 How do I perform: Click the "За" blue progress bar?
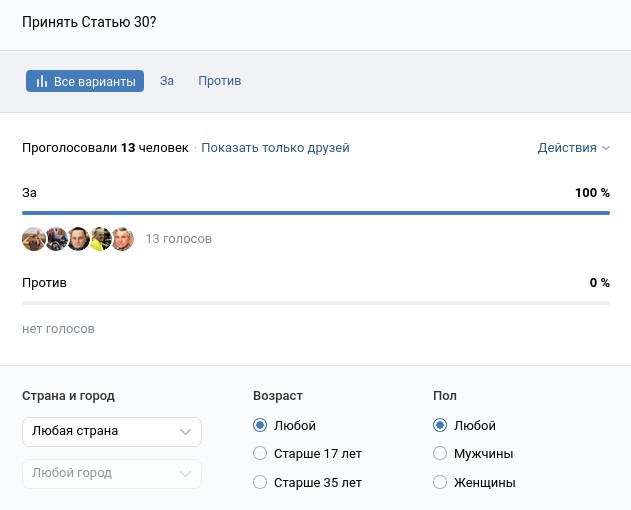pos(316,213)
